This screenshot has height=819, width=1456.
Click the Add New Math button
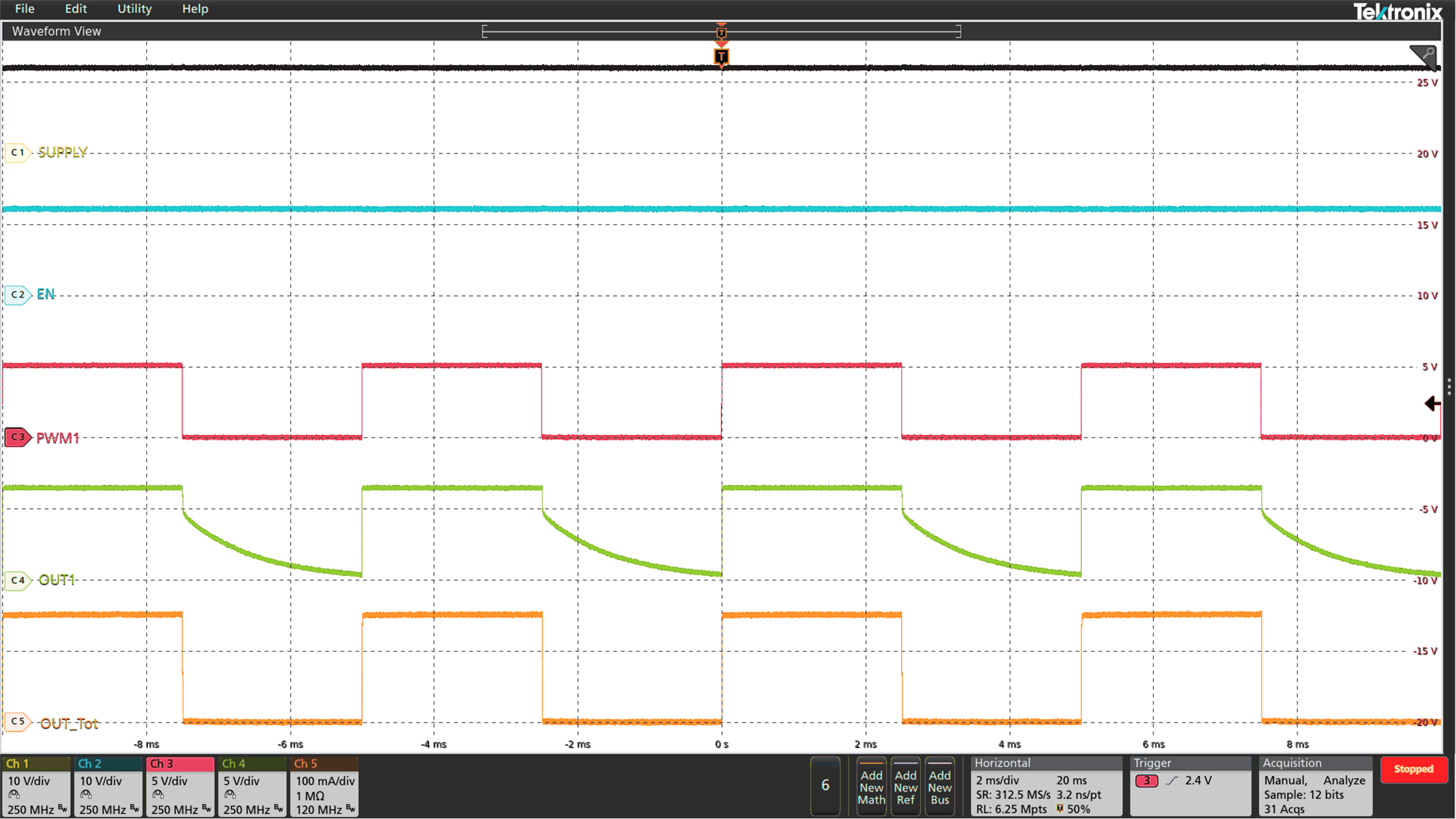pyautogui.click(x=872, y=787)
